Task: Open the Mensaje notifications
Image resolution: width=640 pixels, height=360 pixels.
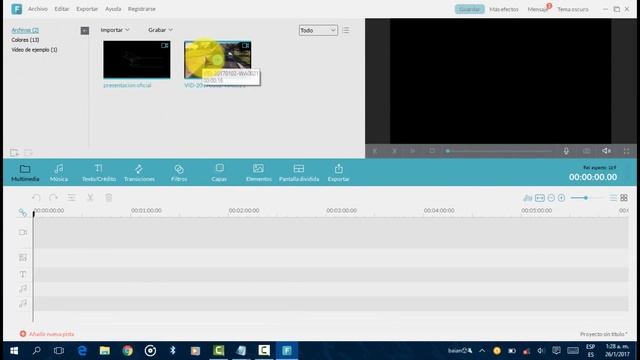Action: click(x=538, y=9)
